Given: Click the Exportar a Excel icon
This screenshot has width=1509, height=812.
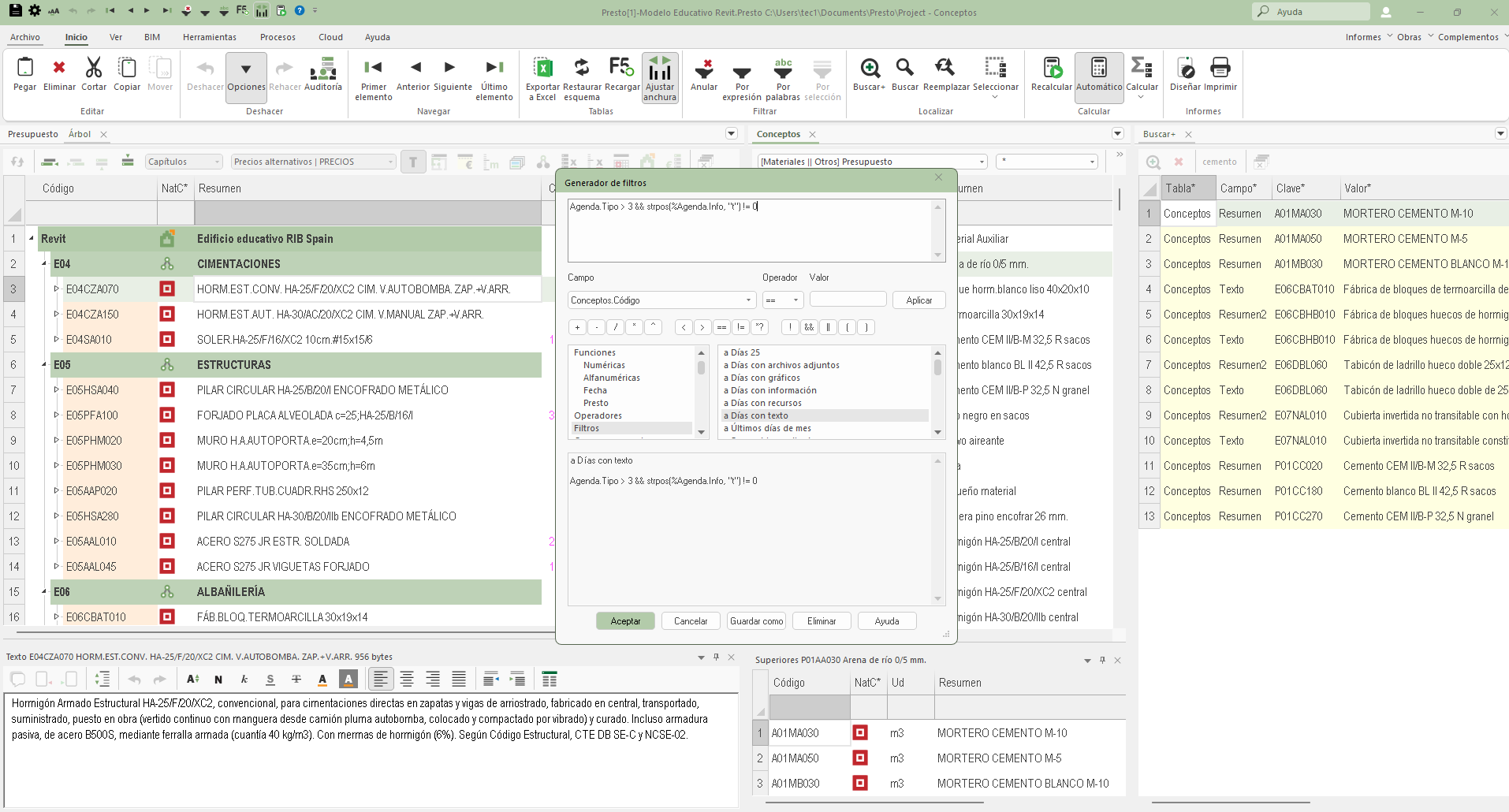Looking at the screenshot, I should click(542, 69).
